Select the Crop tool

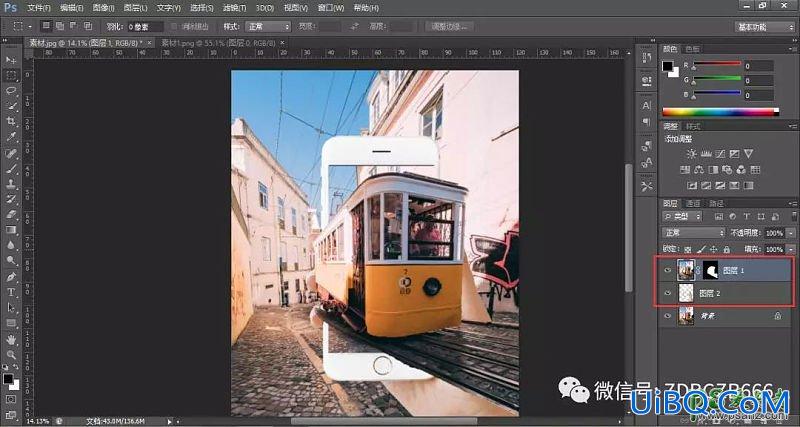point(11,121)
